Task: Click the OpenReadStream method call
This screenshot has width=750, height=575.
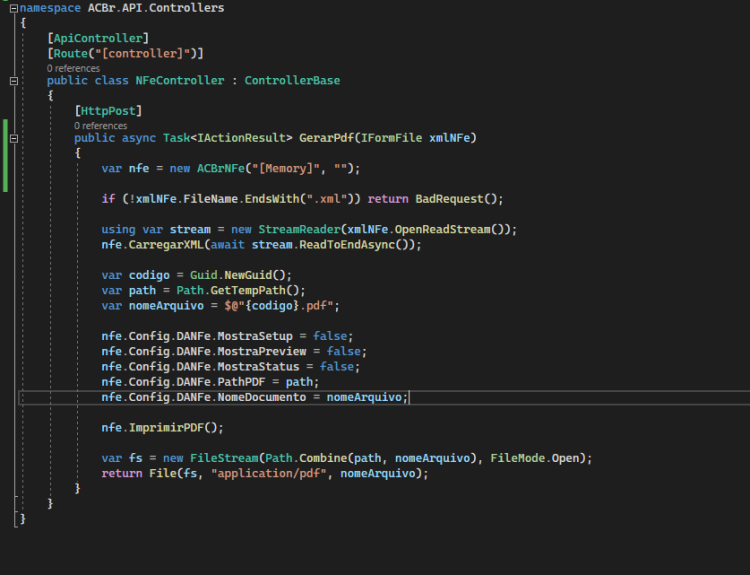Action: pos(442,230)
